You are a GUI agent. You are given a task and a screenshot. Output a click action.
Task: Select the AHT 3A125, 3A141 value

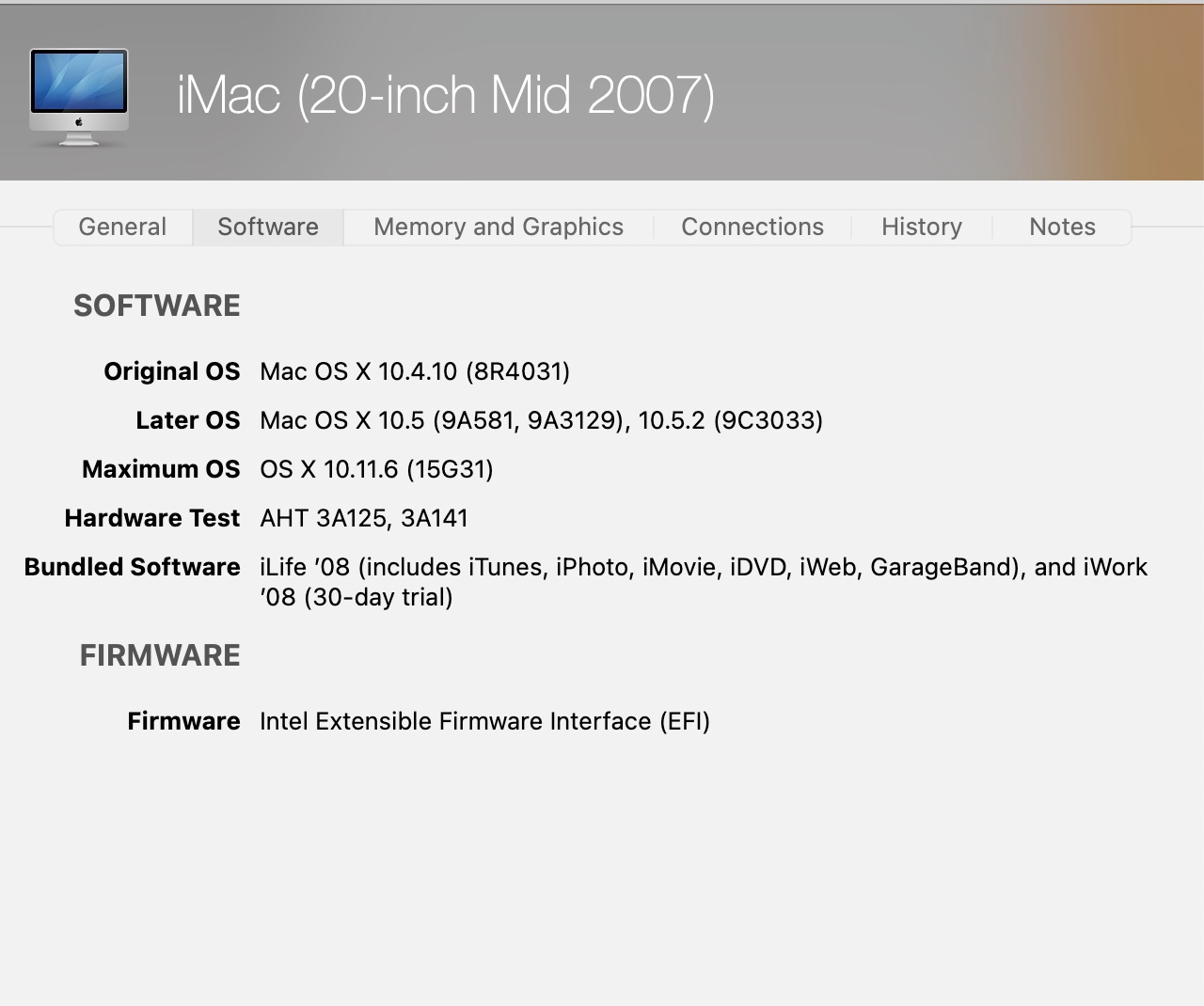point(364,518)
